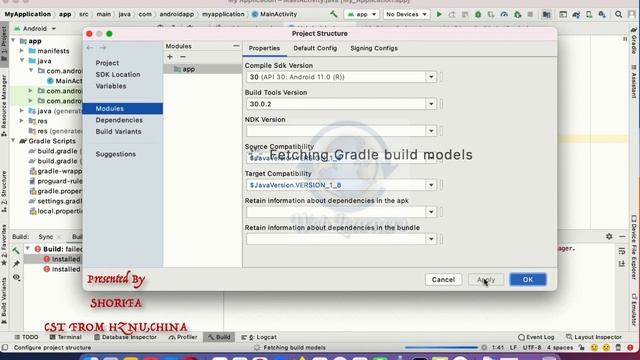Open the Logcat tool window
The height and width of the screenshot is (360, 640).
coord(259,337)
